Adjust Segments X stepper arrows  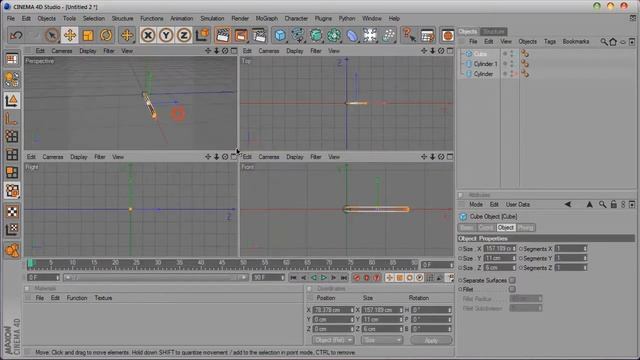[x=585, y=249]
